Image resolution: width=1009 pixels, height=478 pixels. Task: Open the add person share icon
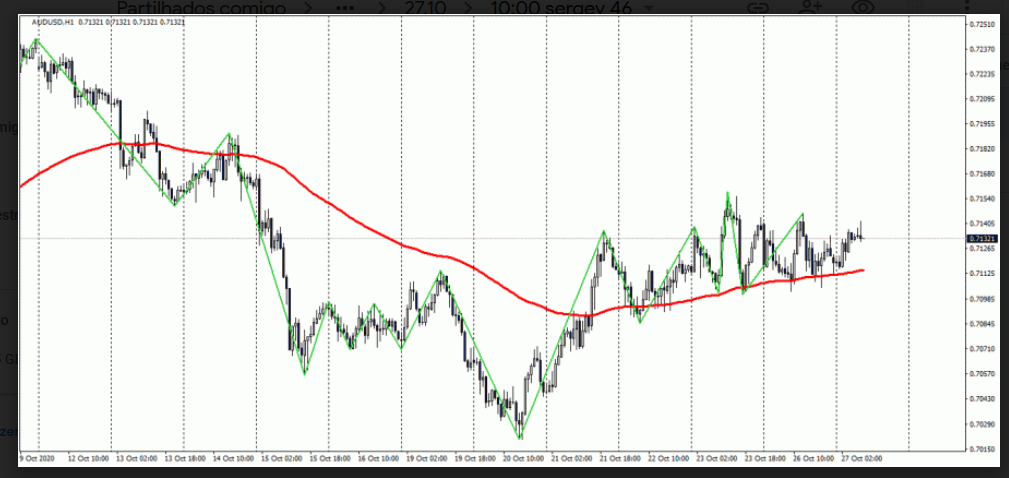811,8
